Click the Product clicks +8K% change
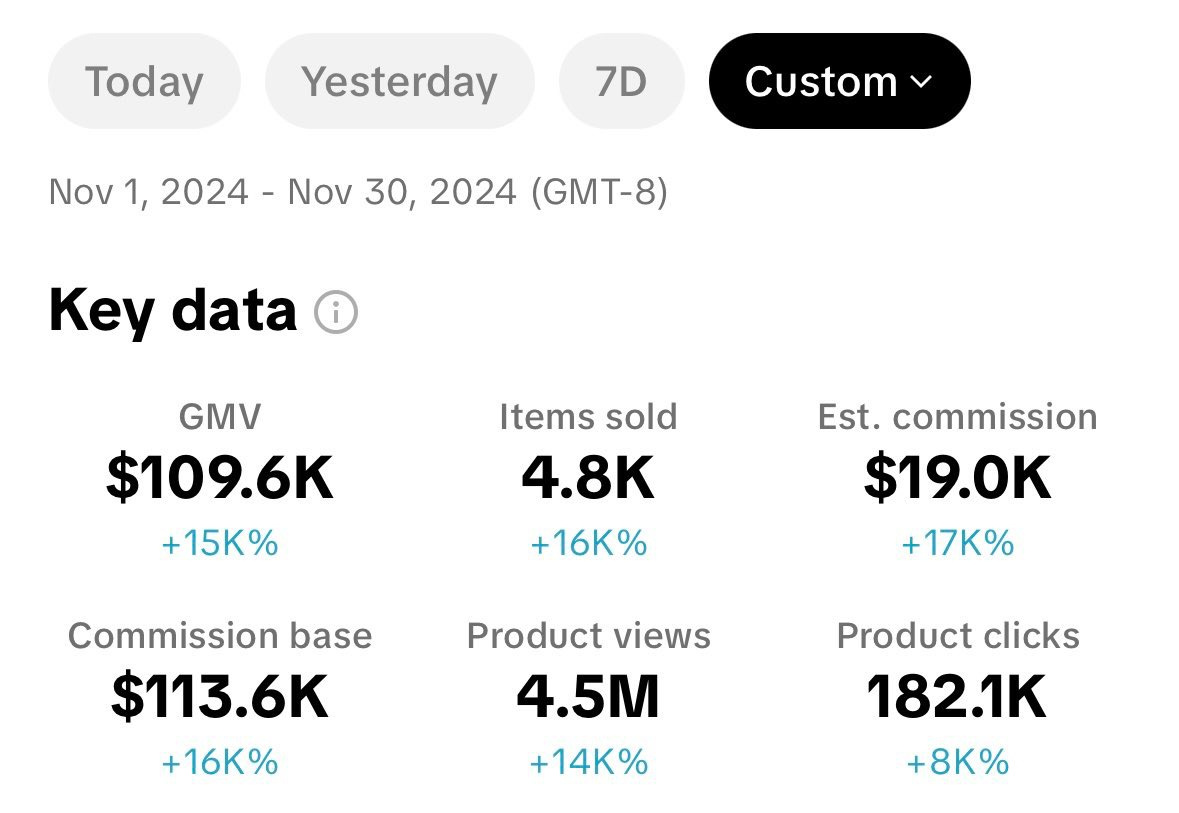Screen dimensions: 1179x813 coord(957,763)
